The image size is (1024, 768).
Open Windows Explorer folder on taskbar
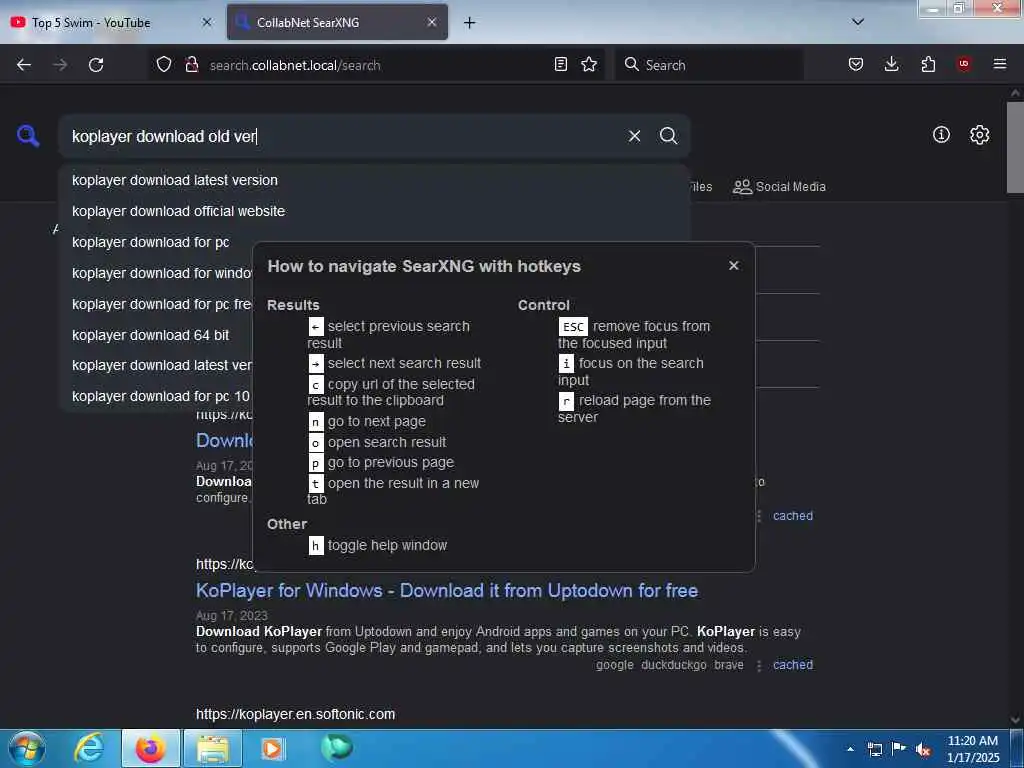pyautogui.click(x=213, y=748)
